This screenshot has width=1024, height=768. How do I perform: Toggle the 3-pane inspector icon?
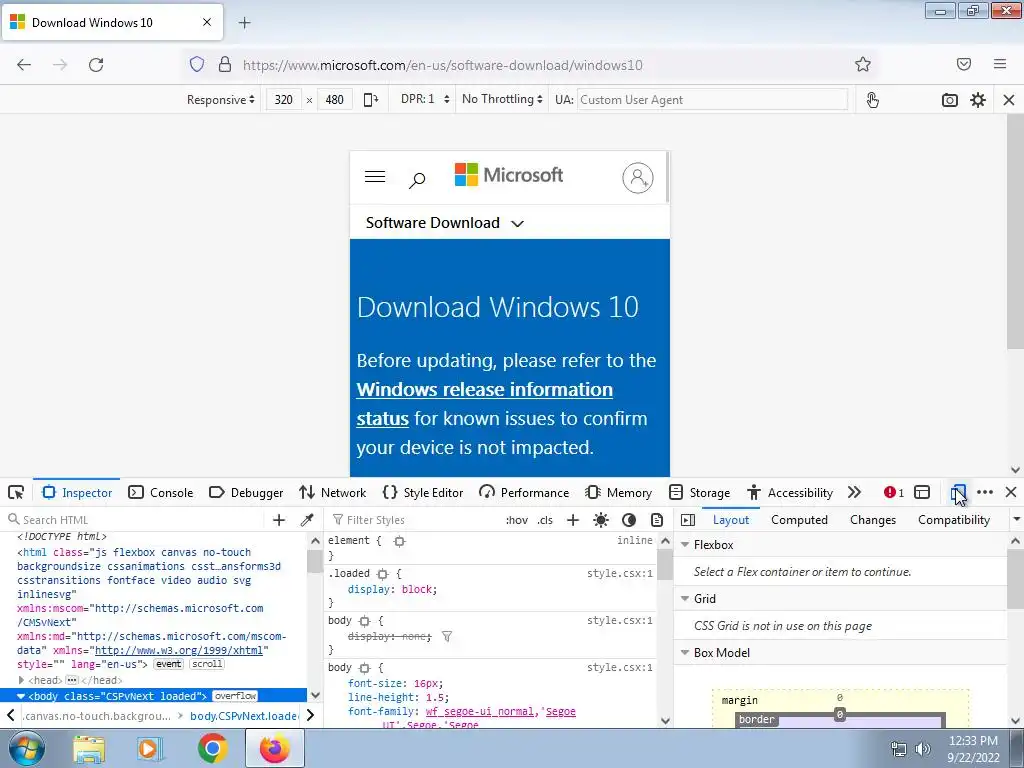(688, 520)
